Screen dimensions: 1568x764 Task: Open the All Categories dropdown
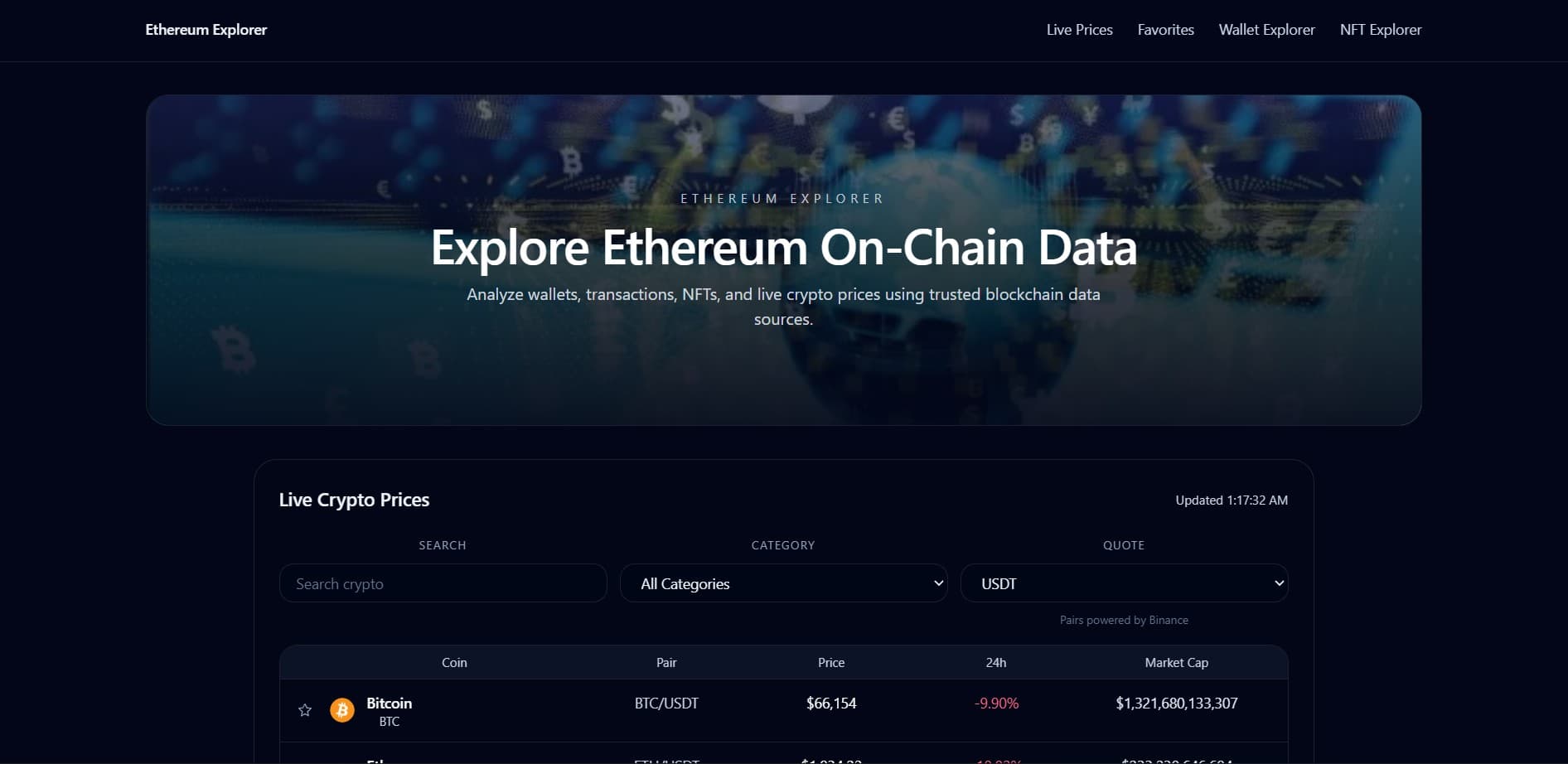tap(782, 583)
